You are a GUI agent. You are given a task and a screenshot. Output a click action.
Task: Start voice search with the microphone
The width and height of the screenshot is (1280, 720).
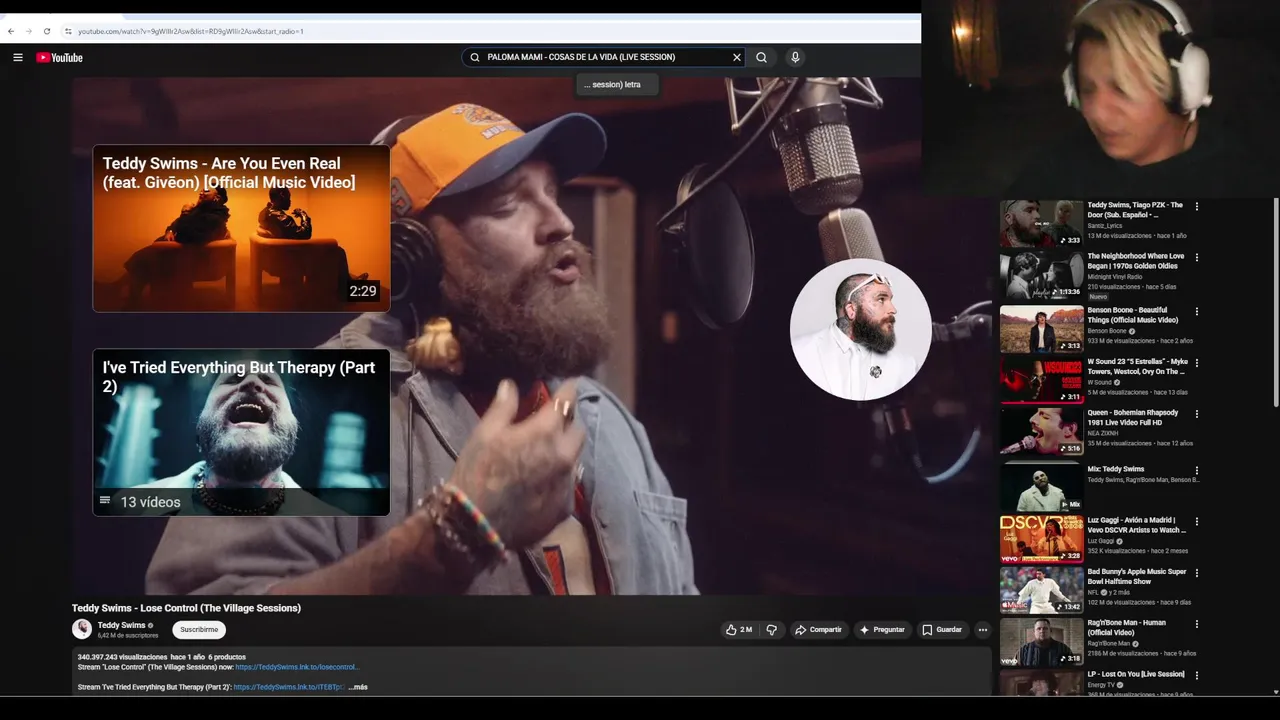tap(795, 57)
